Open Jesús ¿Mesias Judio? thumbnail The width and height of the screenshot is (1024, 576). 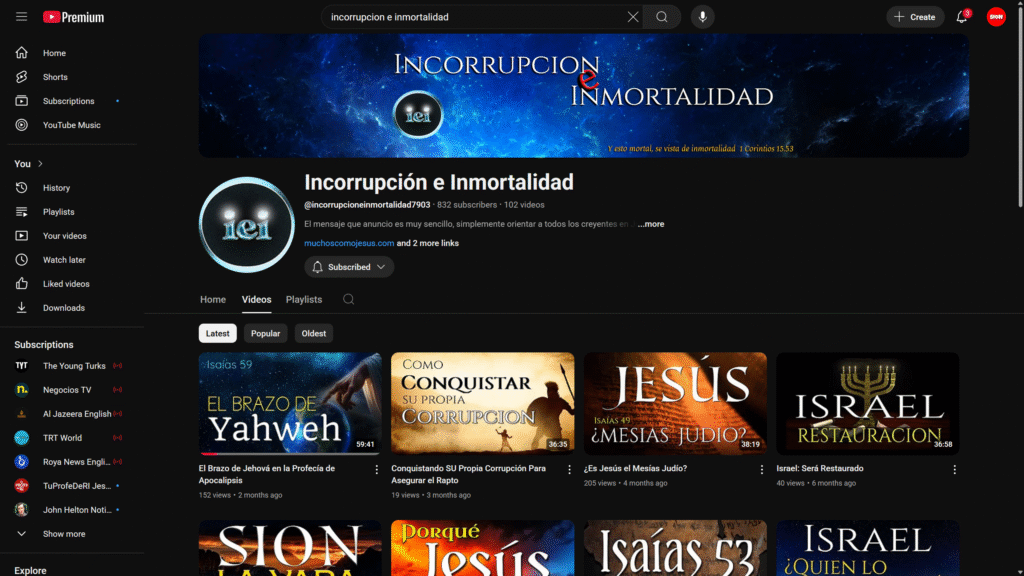[675, 404]
